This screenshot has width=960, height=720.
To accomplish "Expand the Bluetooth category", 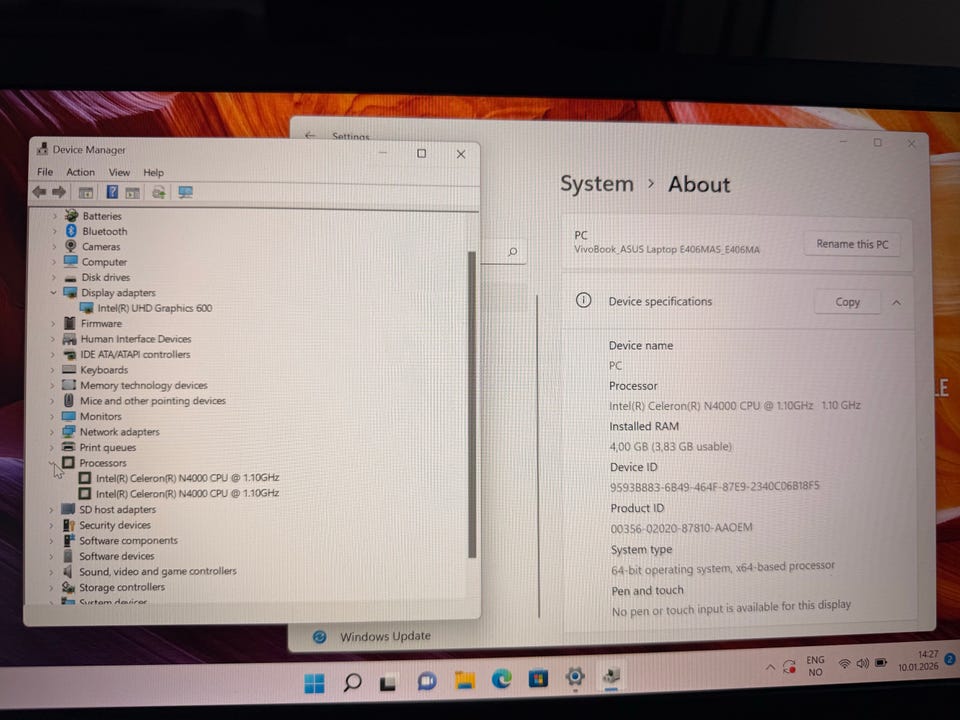I will 54,231.
